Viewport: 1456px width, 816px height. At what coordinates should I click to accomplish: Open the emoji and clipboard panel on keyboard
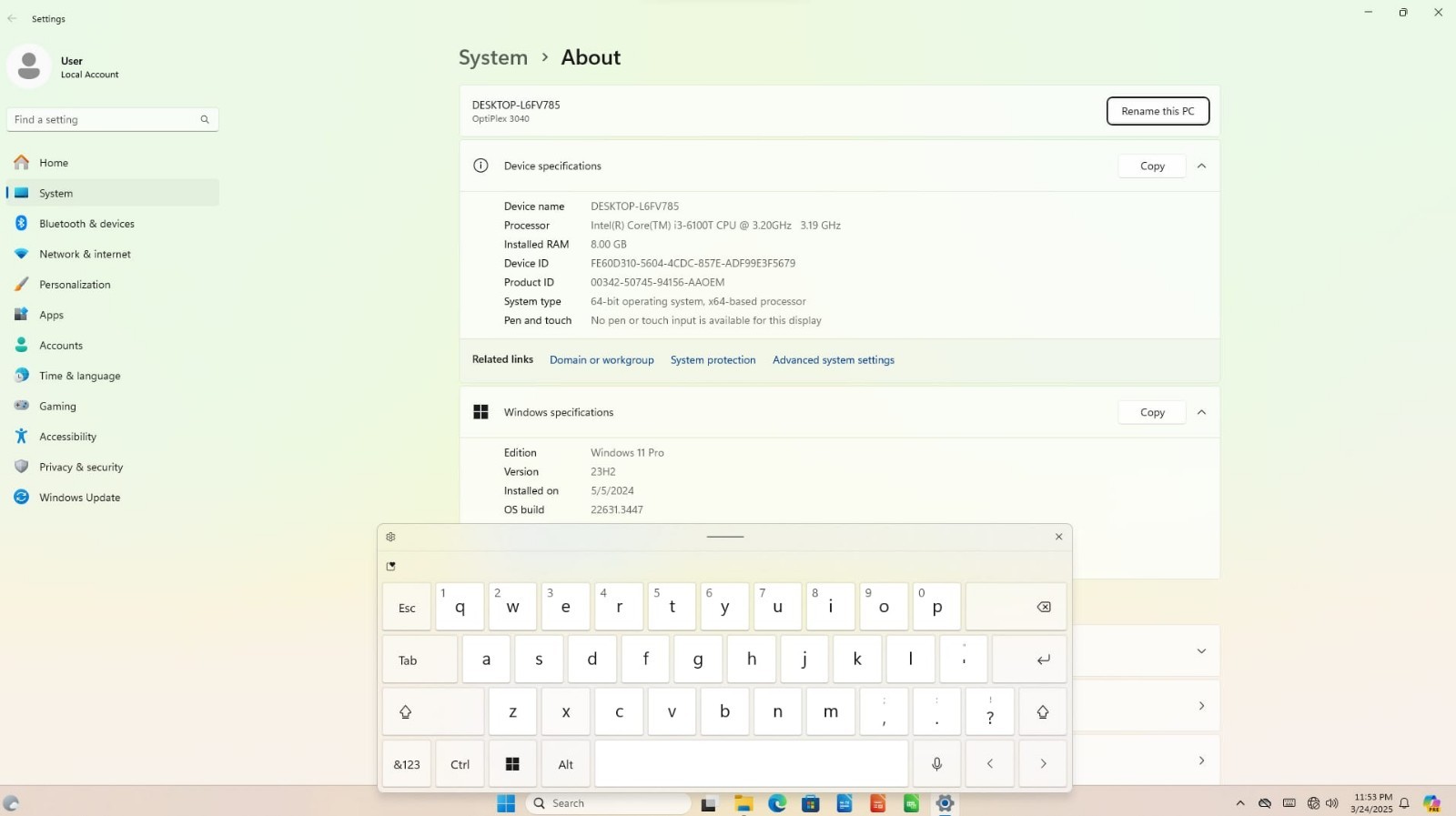point(391,566)
